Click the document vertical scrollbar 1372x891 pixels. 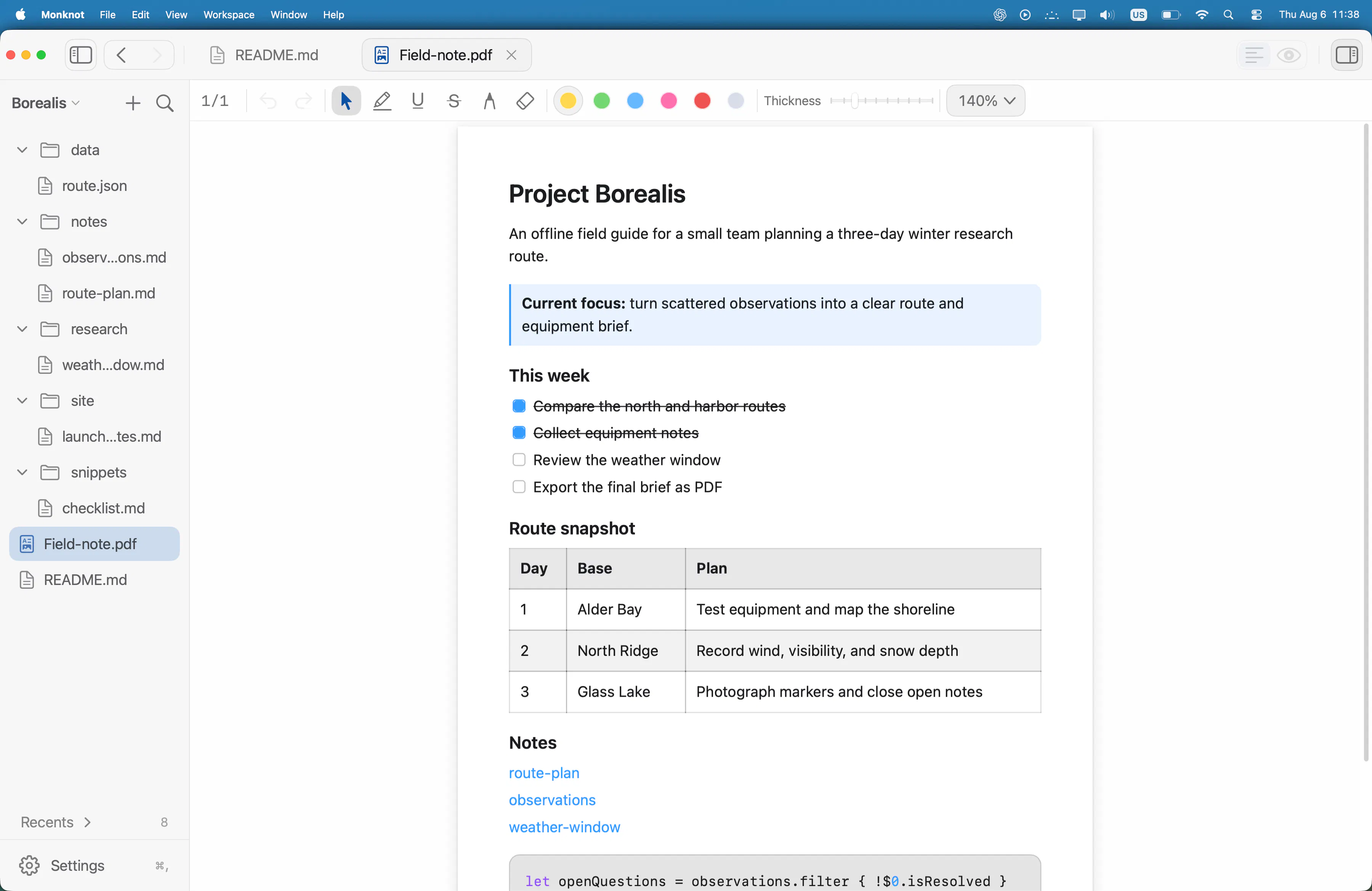[1366, 442]
